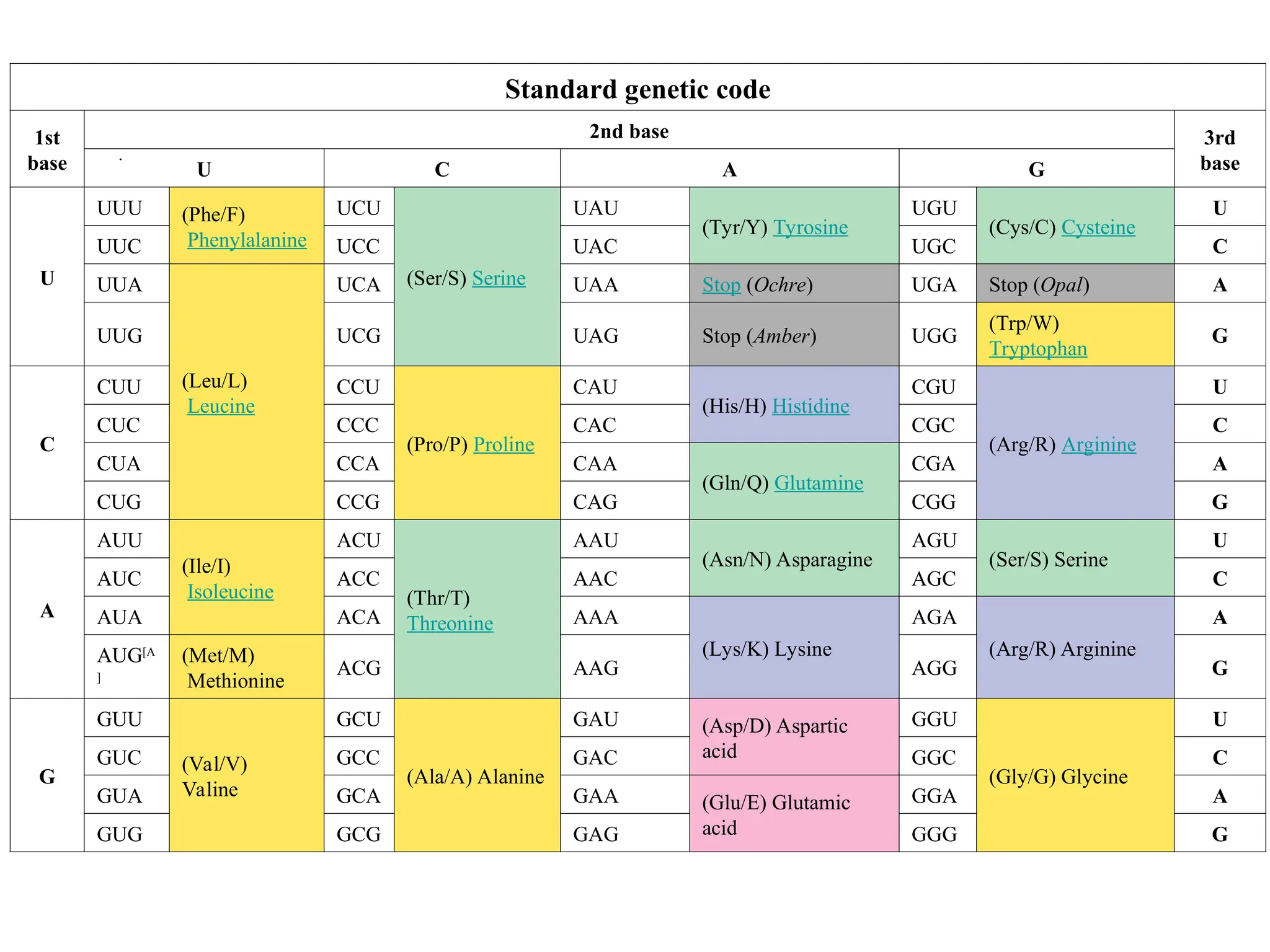This screenshot has height=952, width=1270.
Task: Open the Leucine hyperlink
Action: [221, 407]
